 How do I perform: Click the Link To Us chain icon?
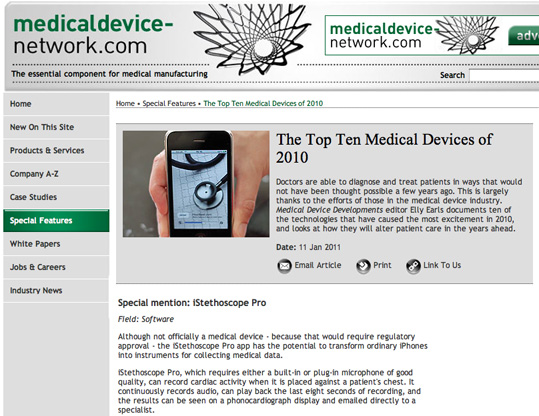click(413, 266)
